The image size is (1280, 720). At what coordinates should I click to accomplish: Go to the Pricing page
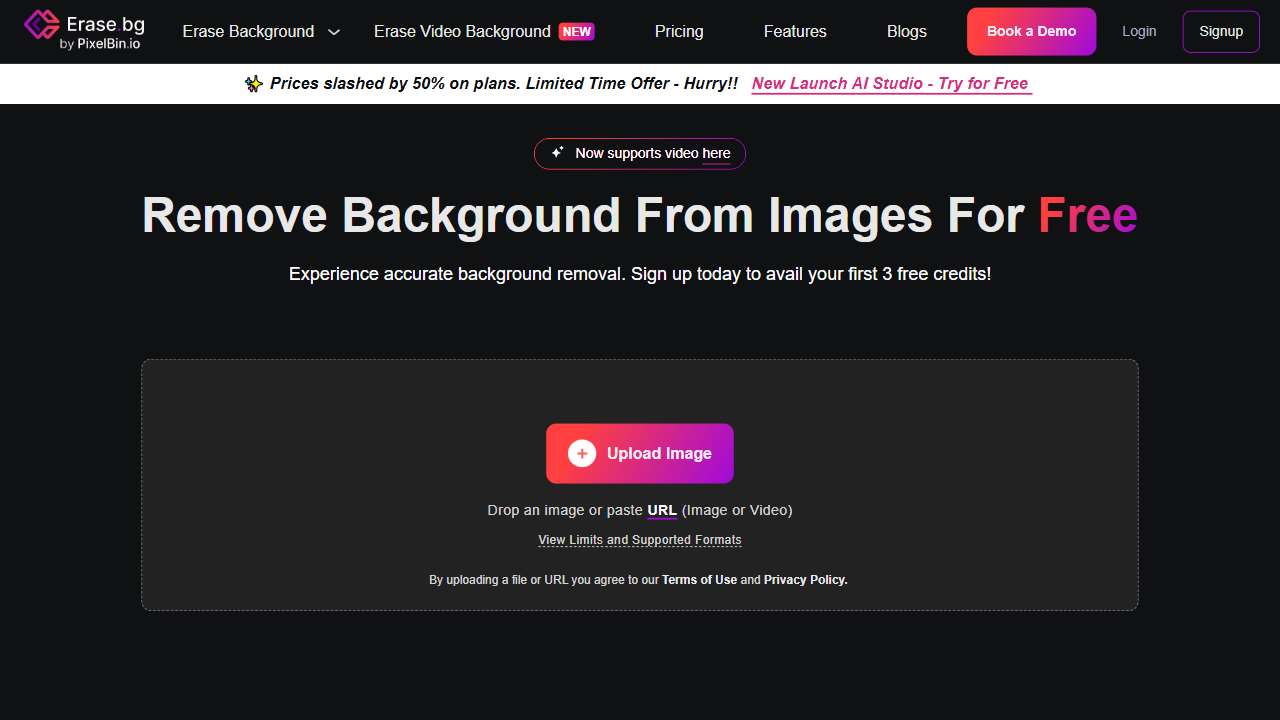pos(679,32)
